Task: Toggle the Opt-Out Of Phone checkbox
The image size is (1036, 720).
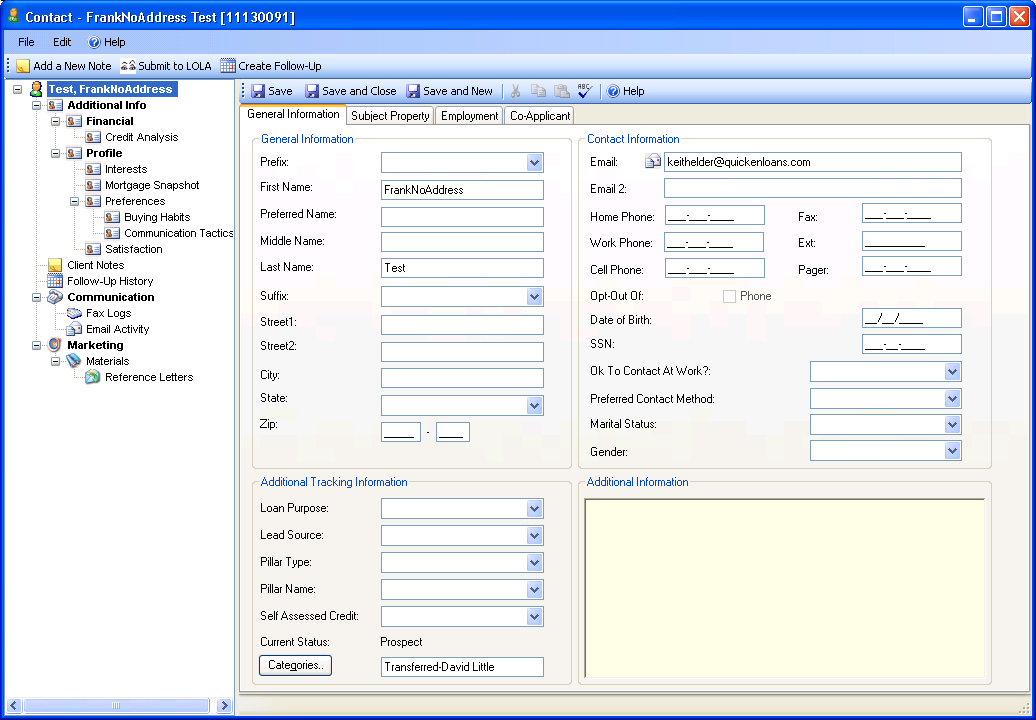Action: tap(729, 296)
